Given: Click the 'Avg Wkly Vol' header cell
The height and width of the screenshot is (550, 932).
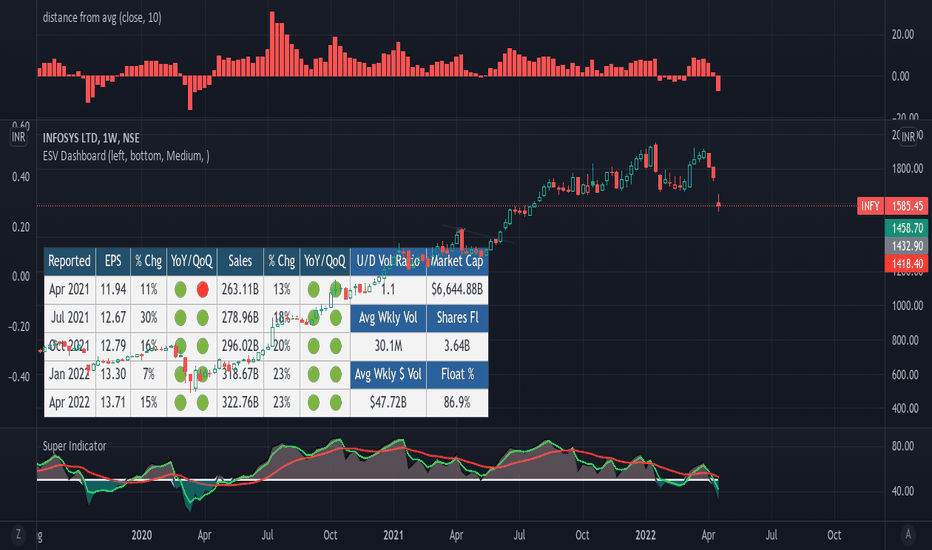Looking at the screenshot, I should [x=388, y=318].
